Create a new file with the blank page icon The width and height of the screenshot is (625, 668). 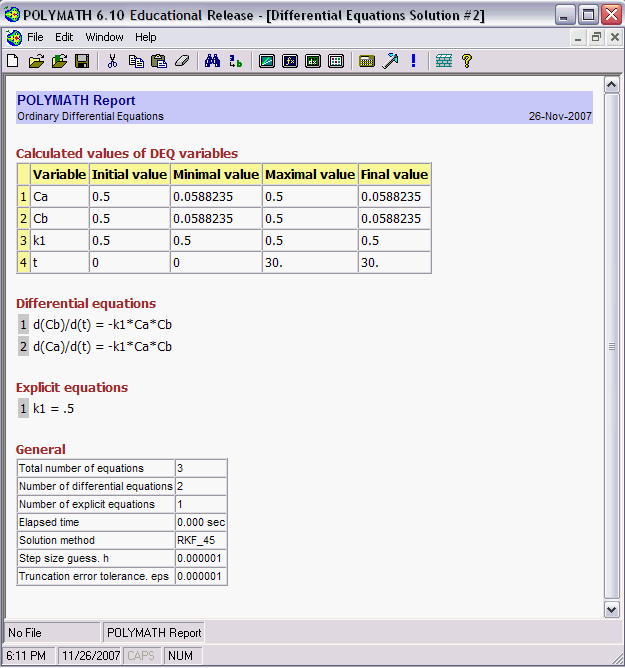click(x=12, y=61)
